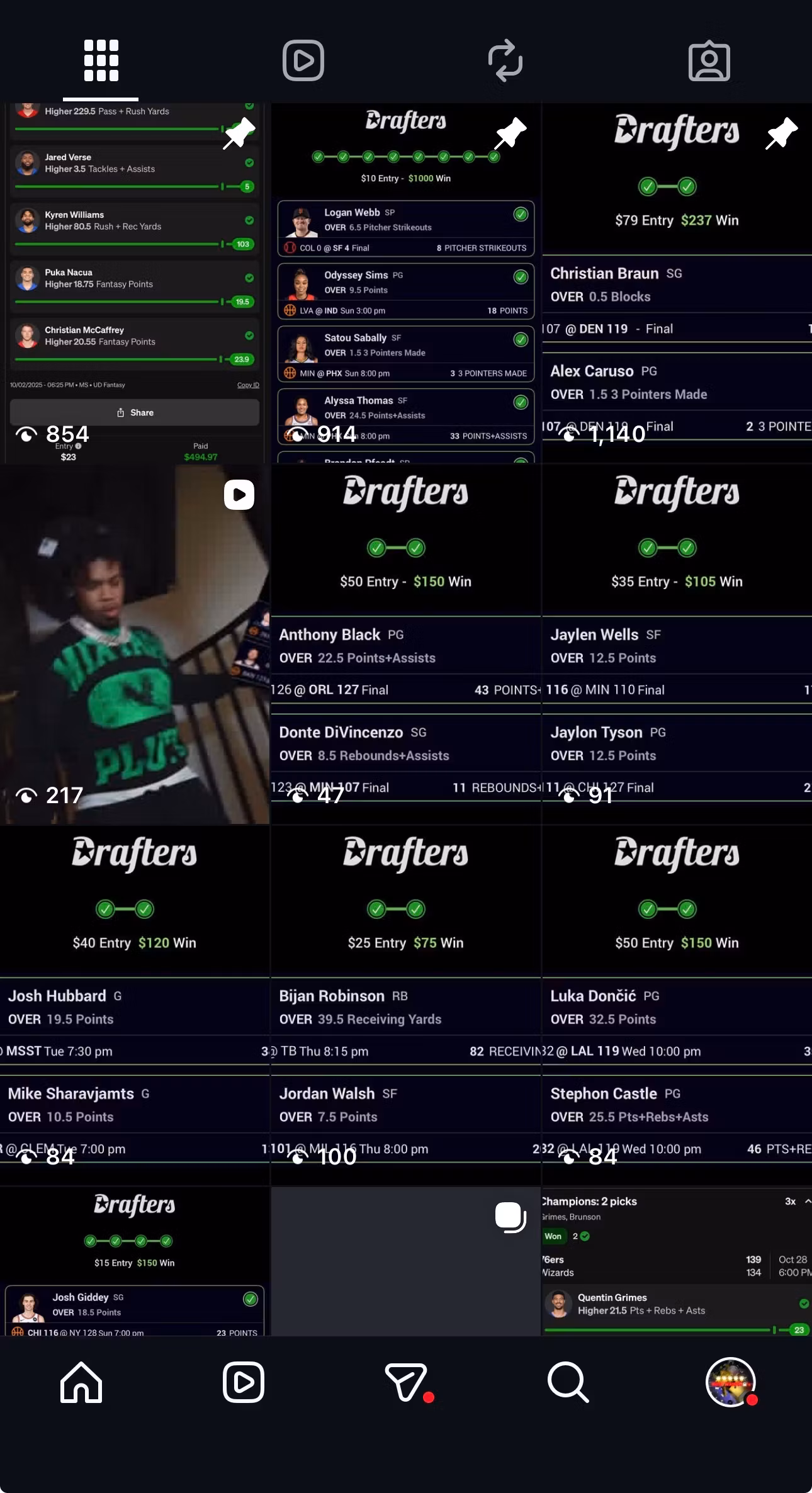This screenshot has width=812, height=1493.
Task: Tap the 'Jaylon Tyson' player name
Action: click(x=597, y=732)
